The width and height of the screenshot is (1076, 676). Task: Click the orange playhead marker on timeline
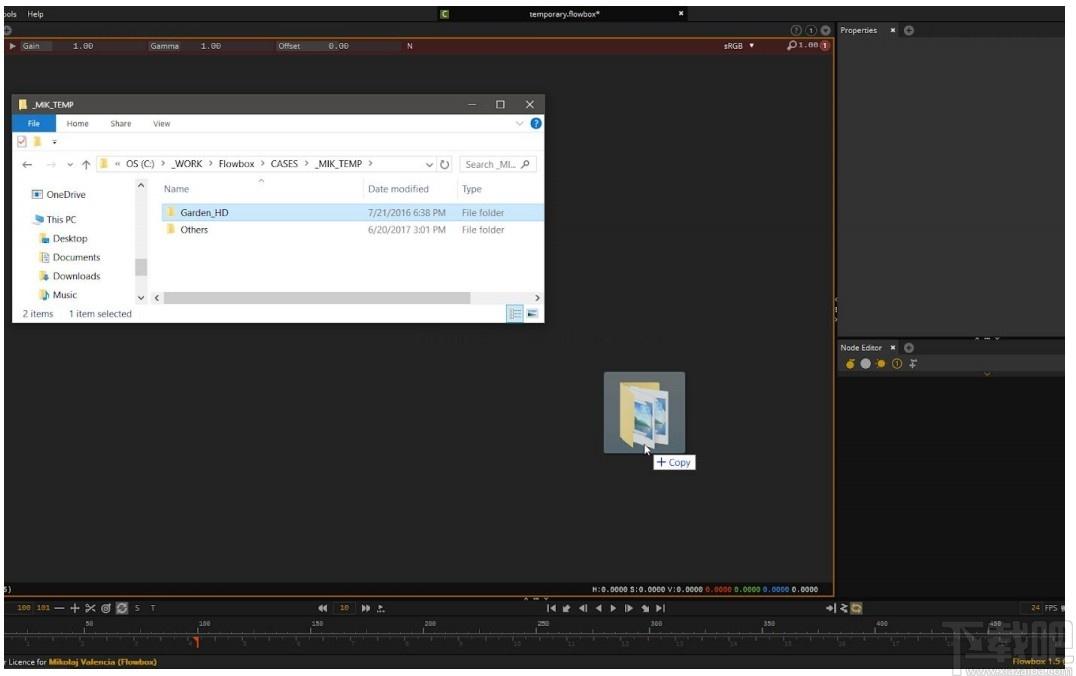196,642
